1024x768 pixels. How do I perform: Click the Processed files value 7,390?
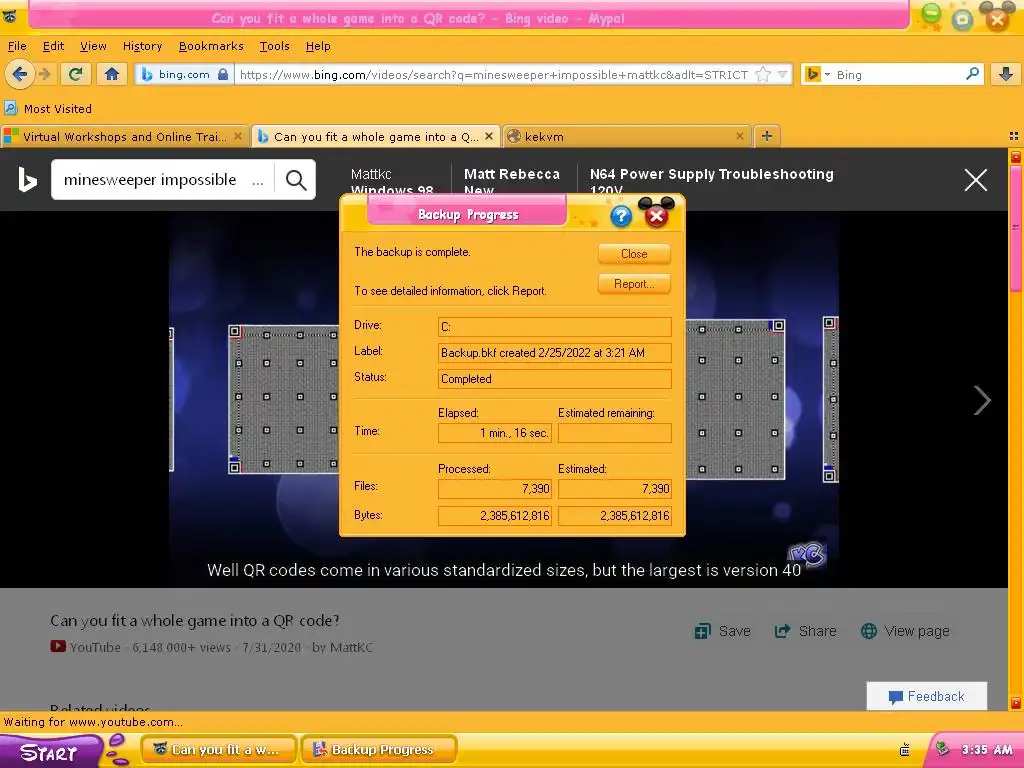click(495, 488)
